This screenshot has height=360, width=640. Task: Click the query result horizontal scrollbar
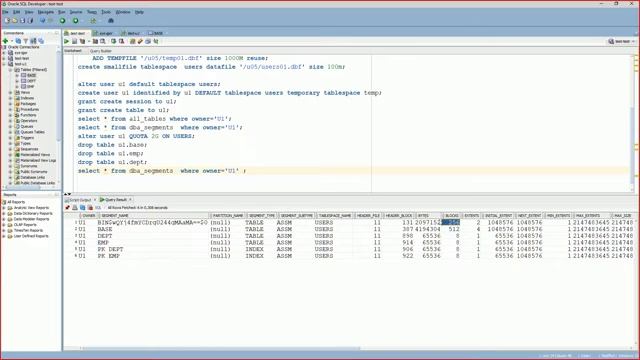click(x=220, y=349)
